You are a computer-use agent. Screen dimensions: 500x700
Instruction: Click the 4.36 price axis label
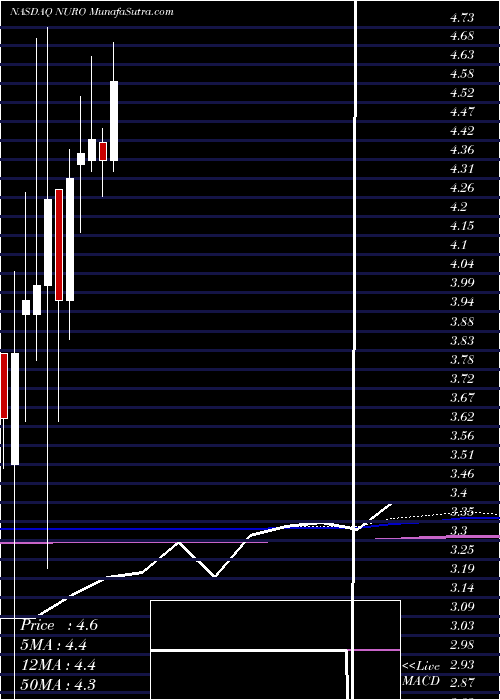(x=462, y=150)
